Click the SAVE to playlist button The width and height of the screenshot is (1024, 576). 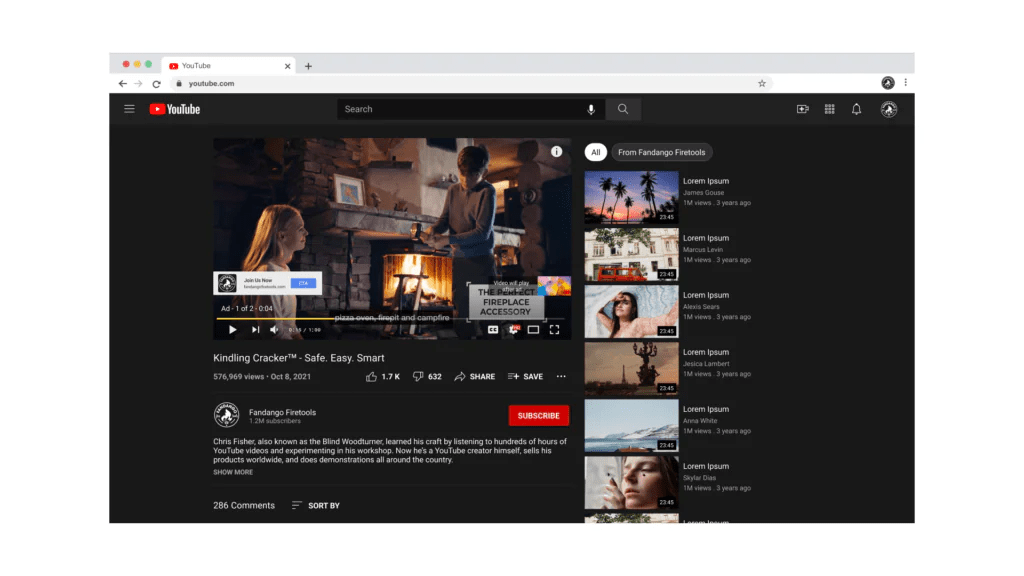point(525,377)
